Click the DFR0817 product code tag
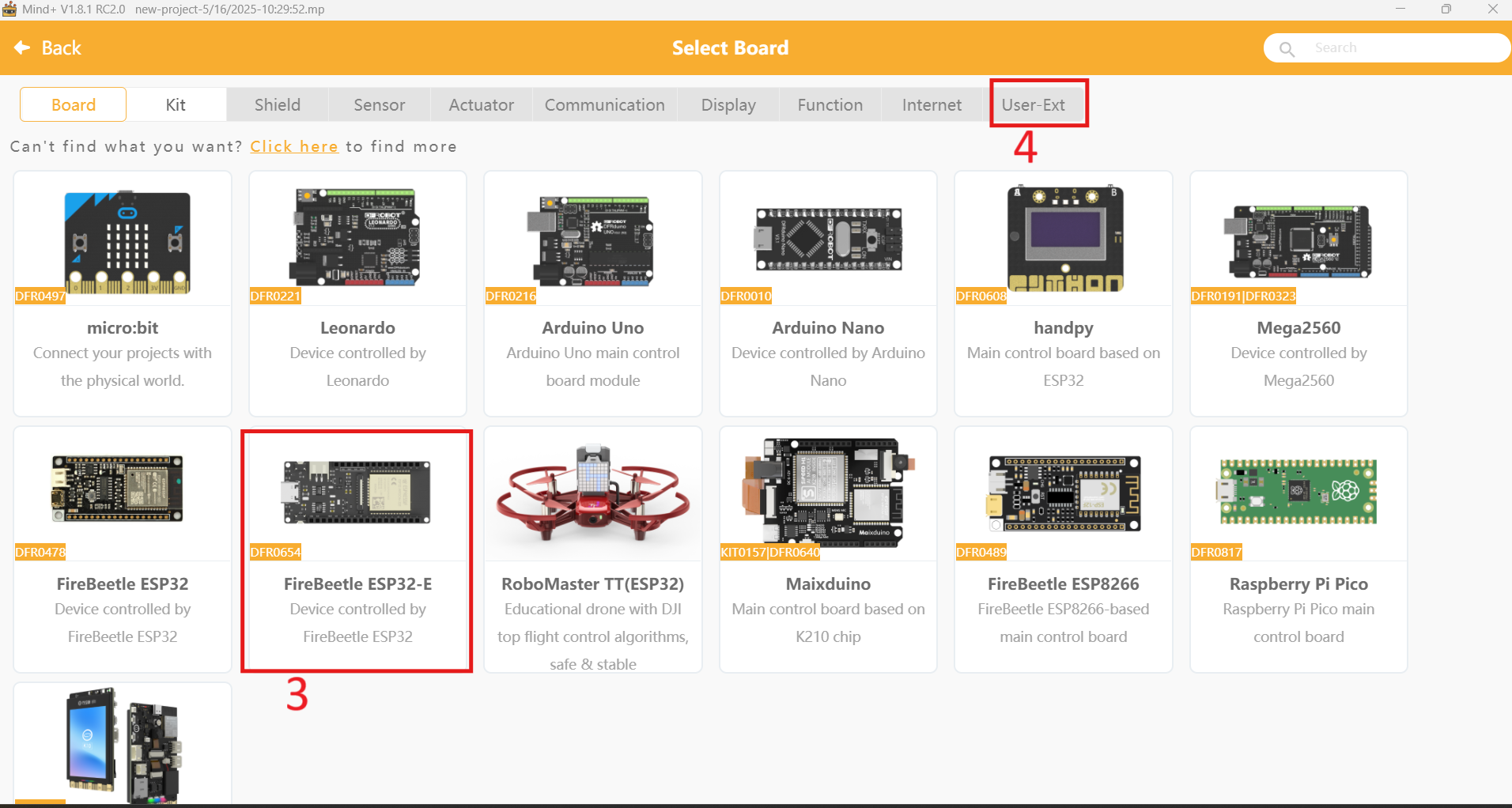 click(1216, 552)
